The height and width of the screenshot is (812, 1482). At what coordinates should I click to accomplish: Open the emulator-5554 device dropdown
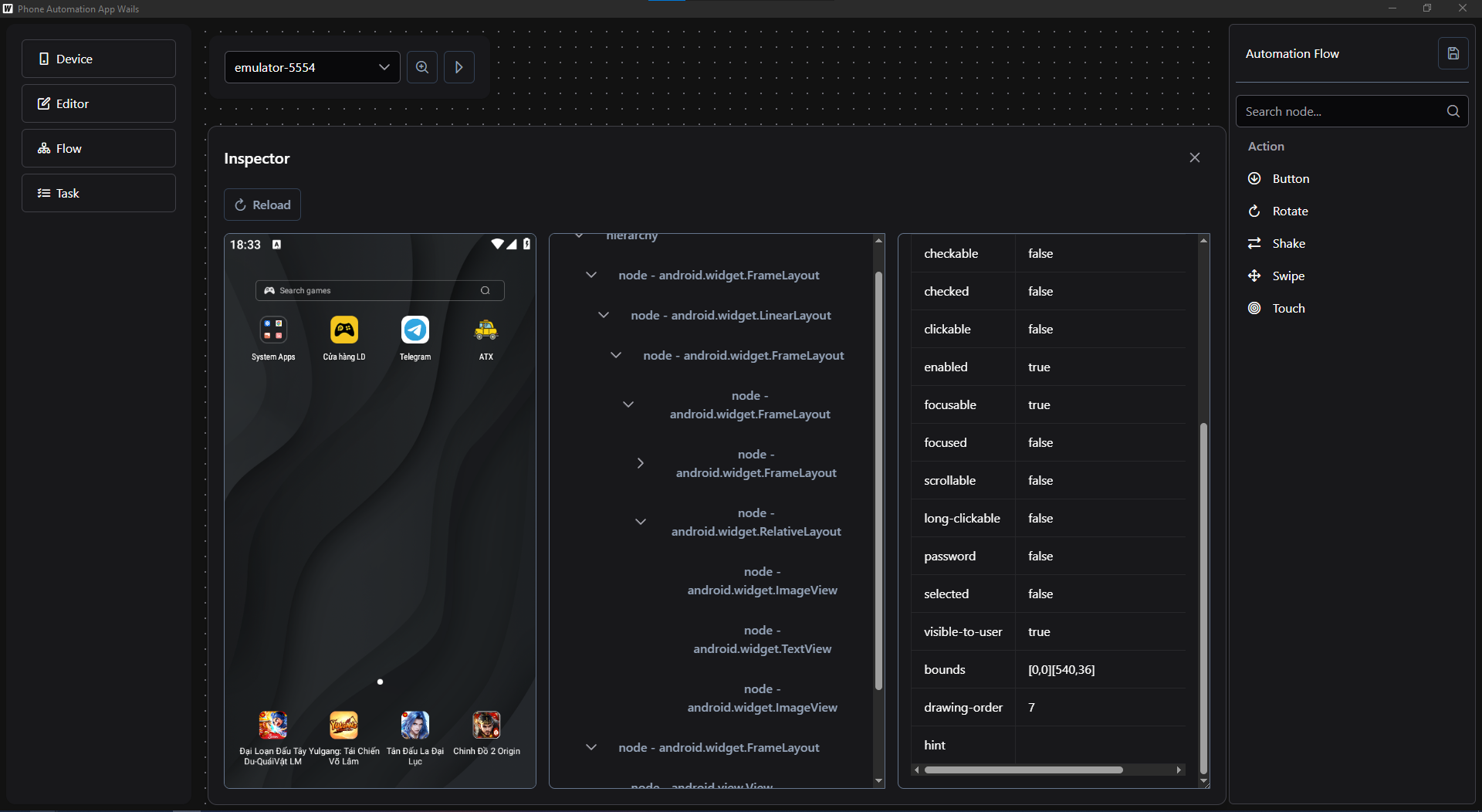click(312, 67)
